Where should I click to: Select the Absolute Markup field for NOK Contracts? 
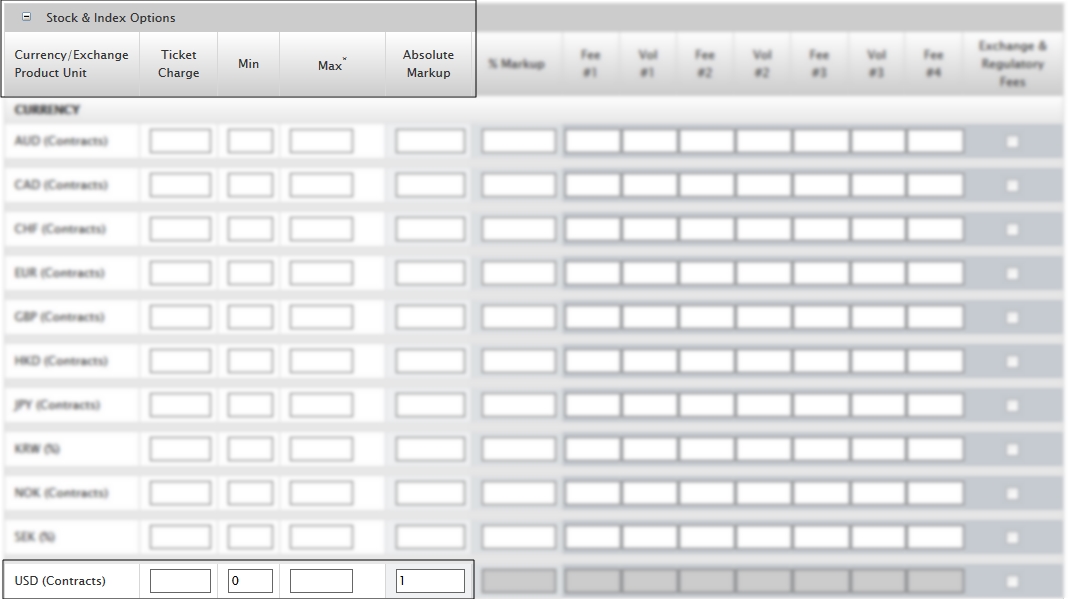coord(428,492)
